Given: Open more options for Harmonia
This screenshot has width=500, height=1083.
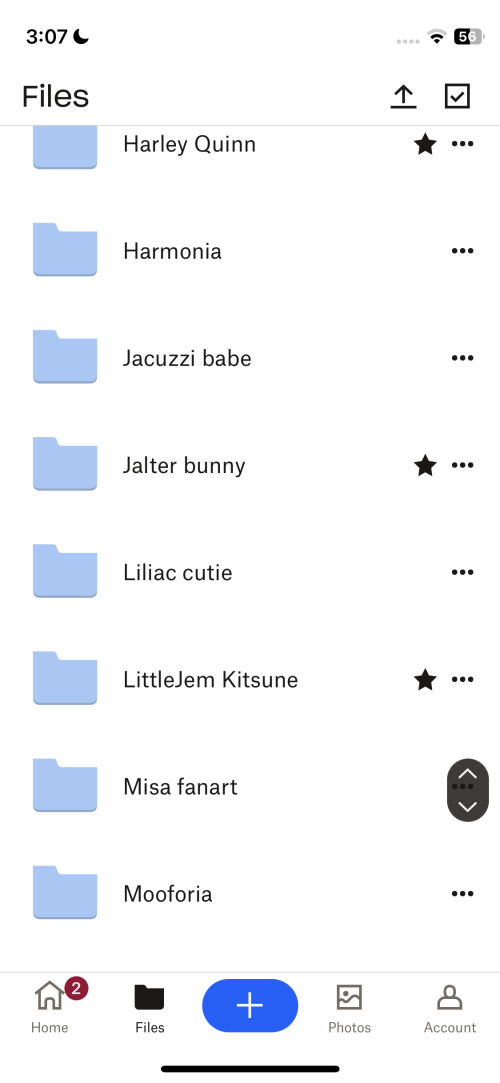Looking at the screenshot, I should [462, 251].
